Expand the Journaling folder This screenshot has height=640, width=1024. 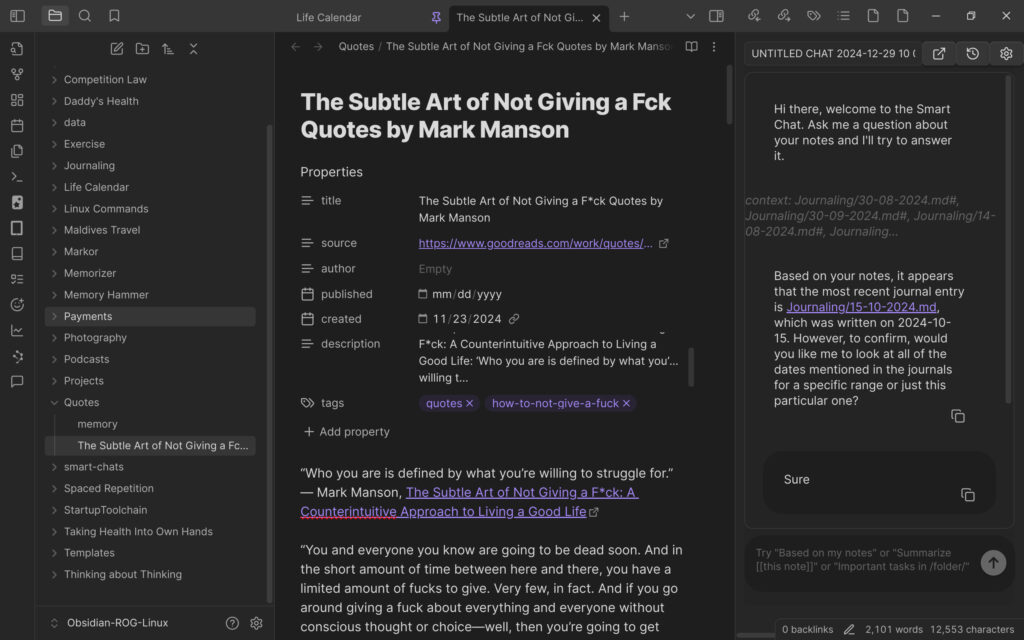89,166
